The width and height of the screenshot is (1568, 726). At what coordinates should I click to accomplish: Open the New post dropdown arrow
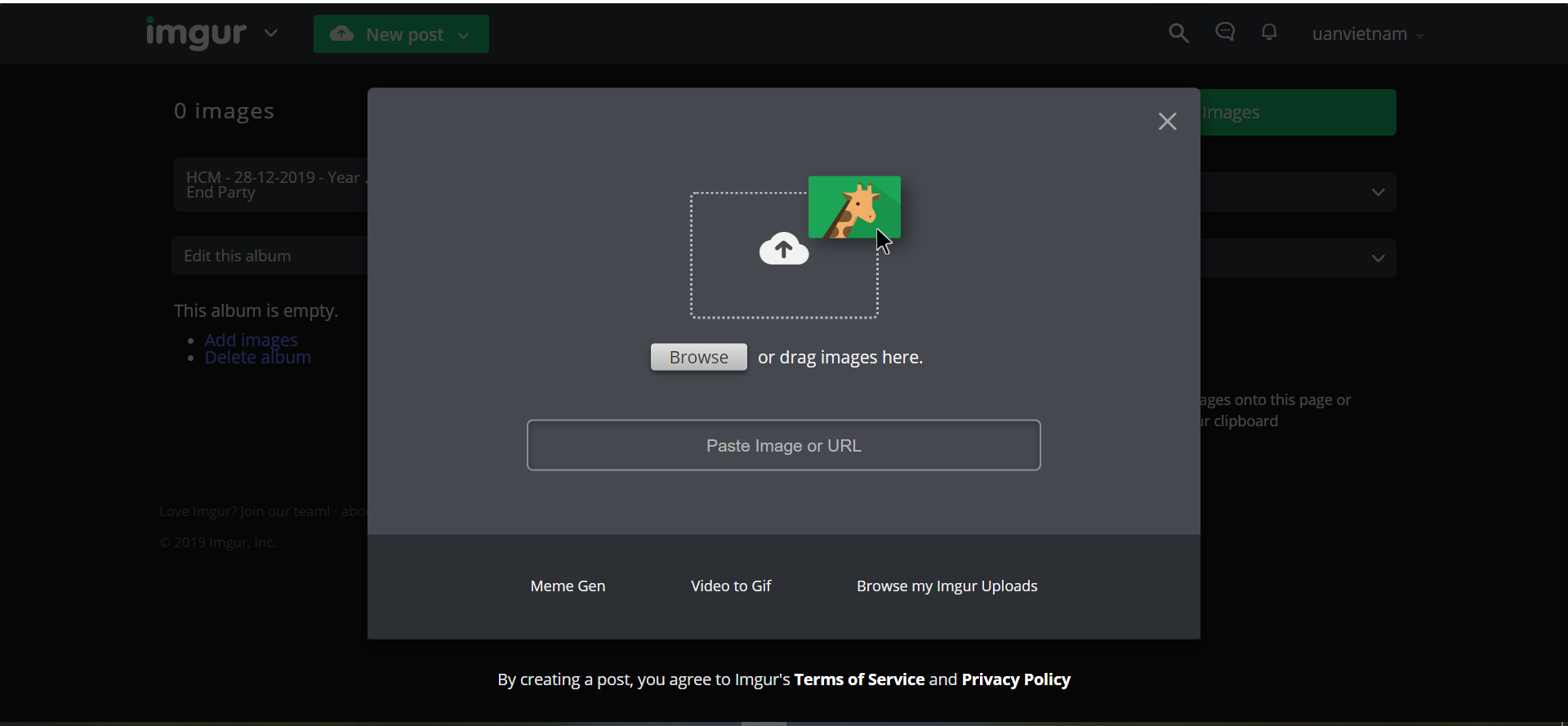464,35
